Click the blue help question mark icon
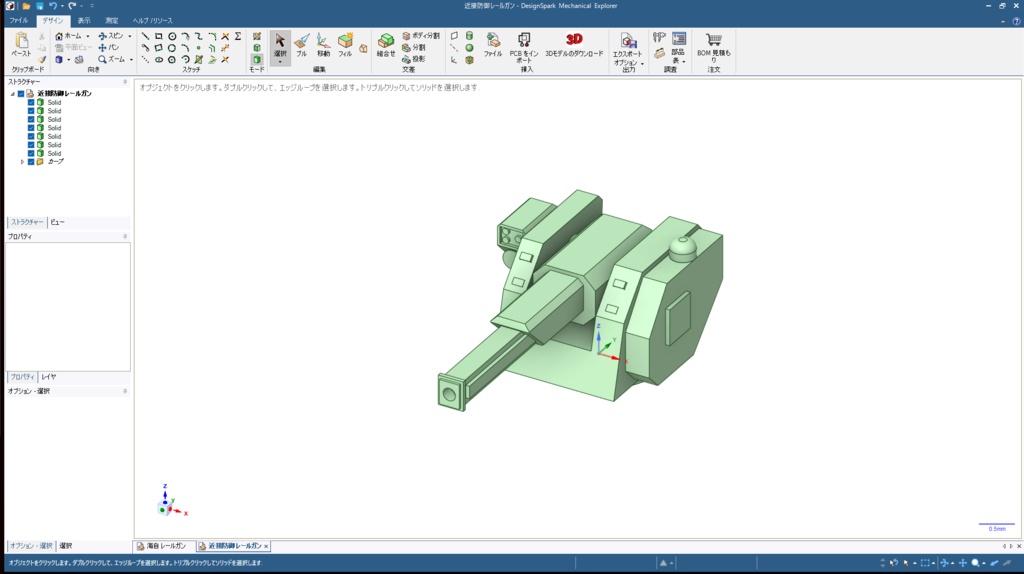The height and width of the screenshot is (574, 1024). [1016, 21]
